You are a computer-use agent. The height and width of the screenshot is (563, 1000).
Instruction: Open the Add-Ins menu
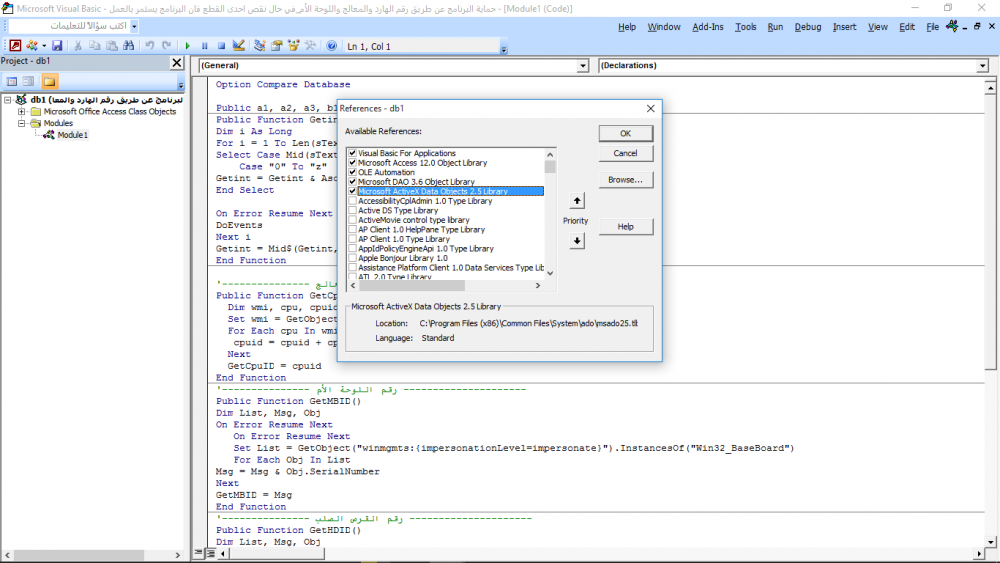pyautogui.click(x=708, y=27)
